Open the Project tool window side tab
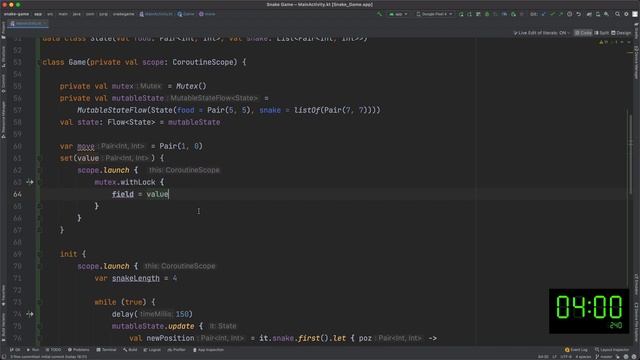This screenshot has height=360, width=640. tap(3, 31)
